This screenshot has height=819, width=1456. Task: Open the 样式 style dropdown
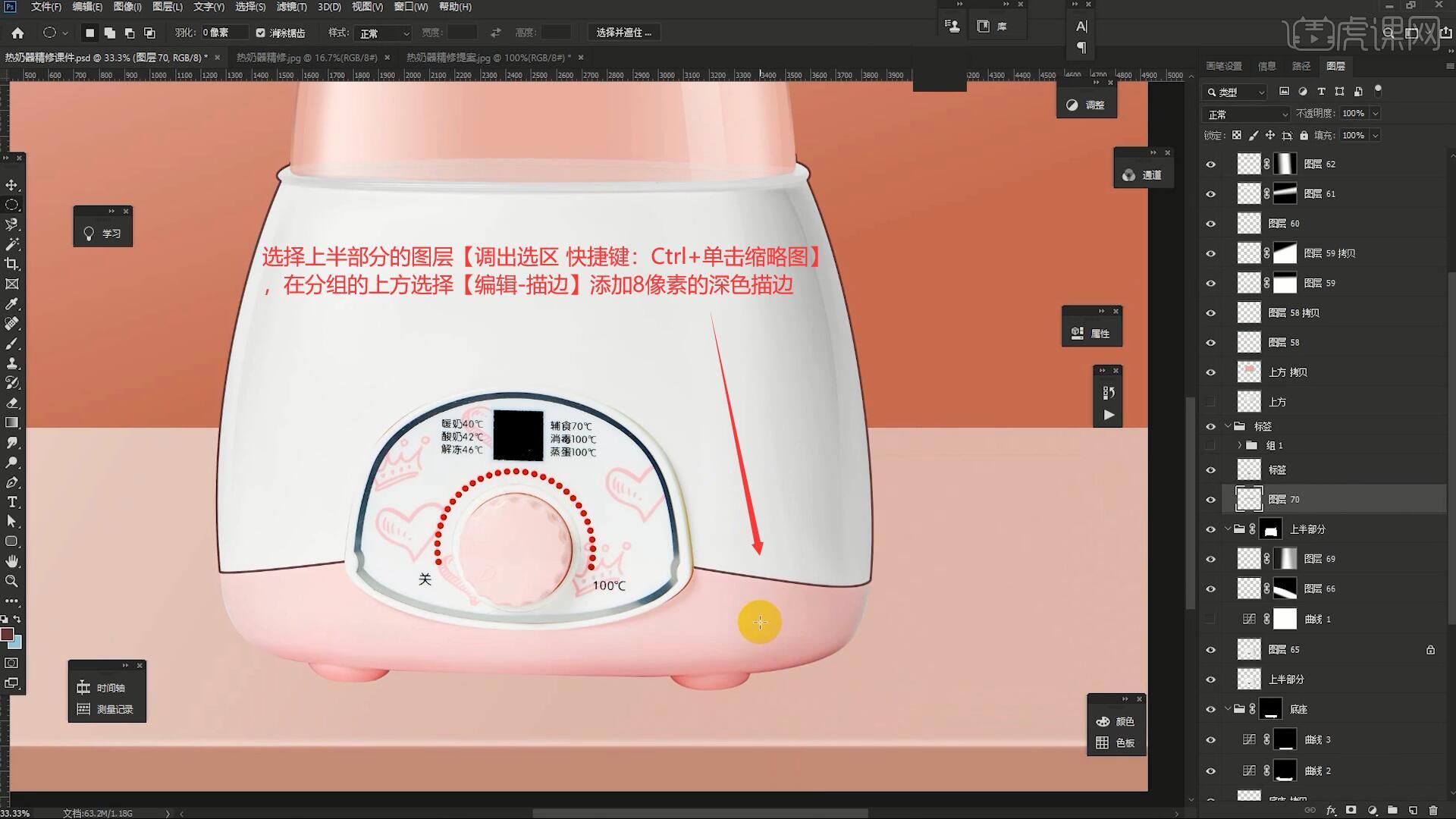(384, 33)
